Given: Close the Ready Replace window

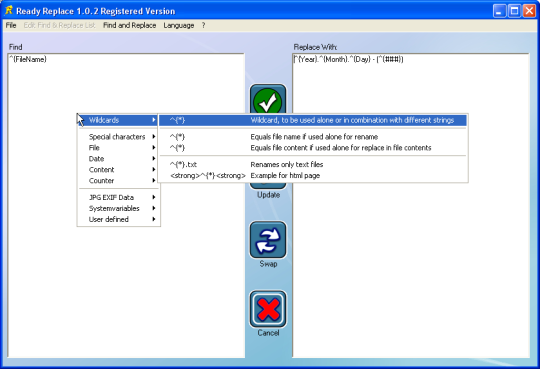Looking at the screenshot, I should (x=529, y=11).
